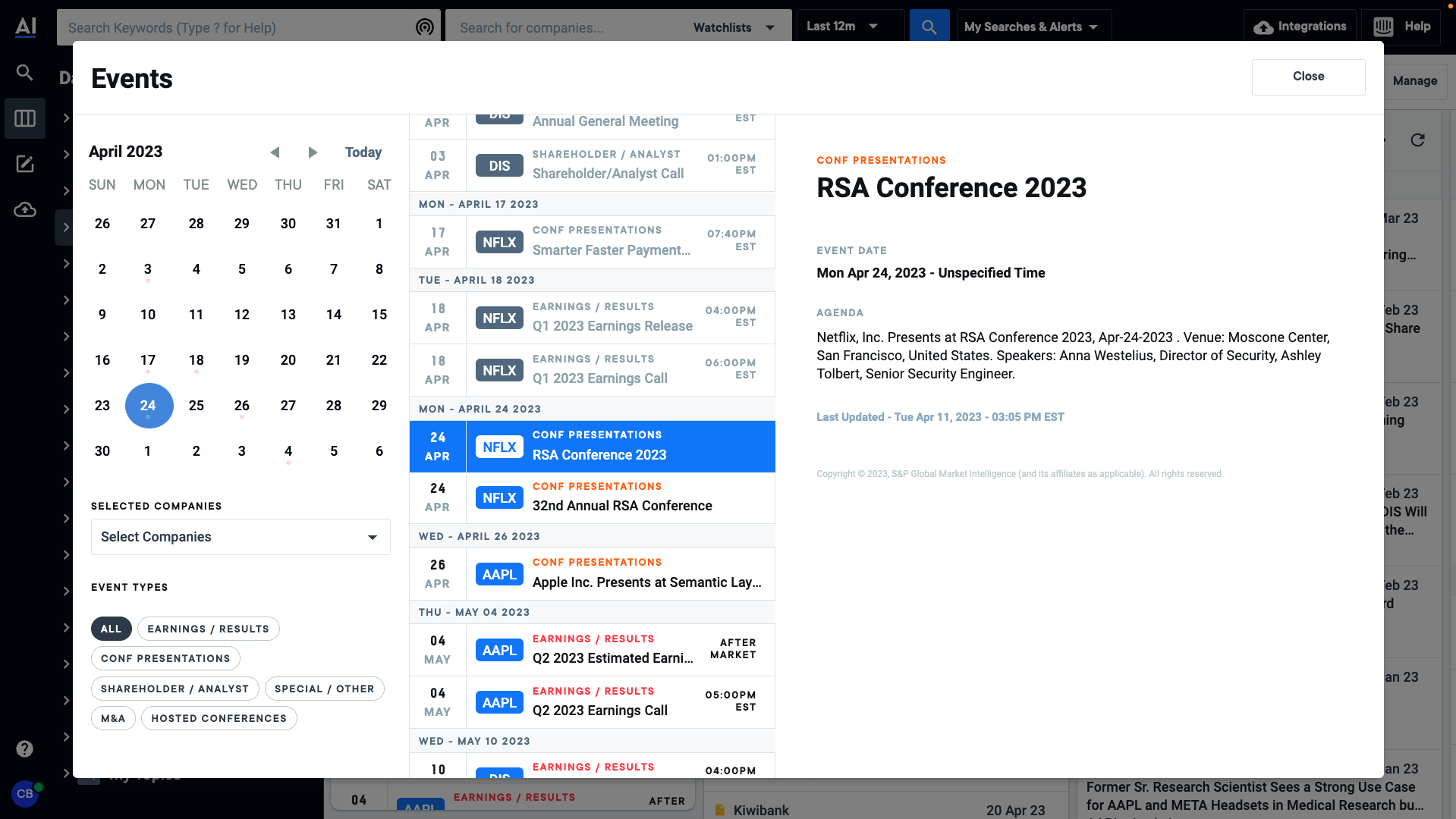Click the April 2023 month heading
The height and width of the screenshot is (819, 1456).
[126, 152]
